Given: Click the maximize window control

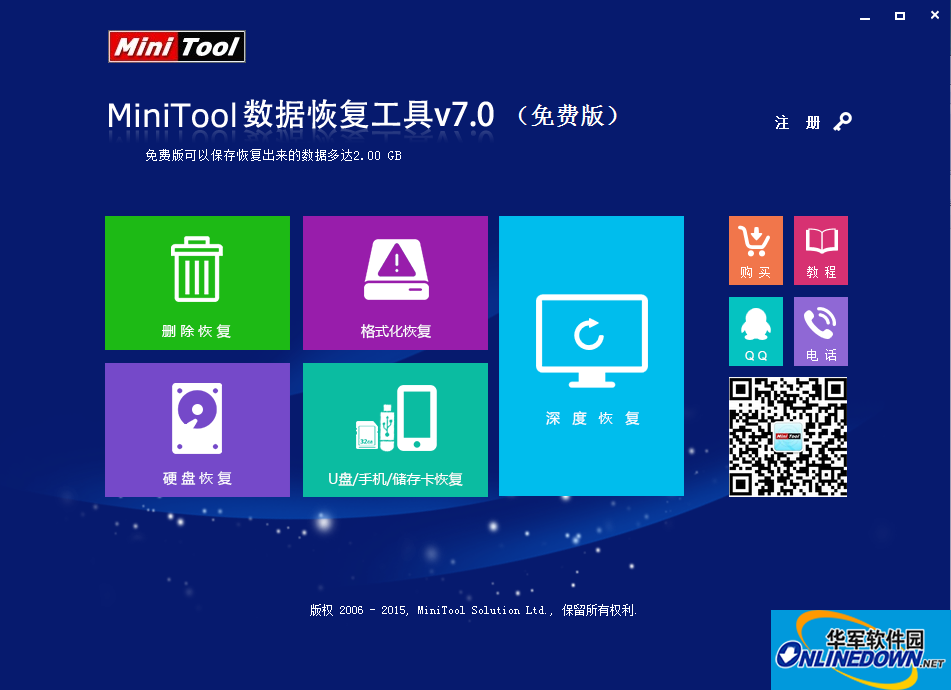Looking at the screenshot, I should click(901, 16).
